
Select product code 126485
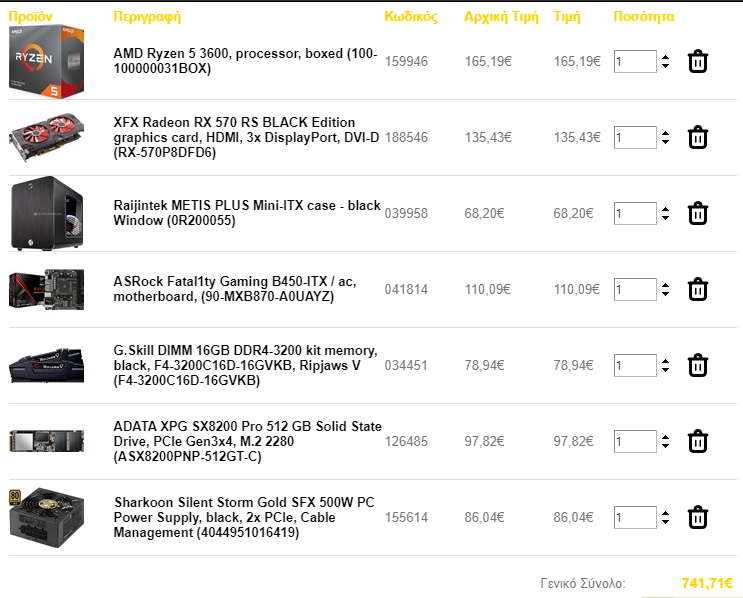[406, 441]
